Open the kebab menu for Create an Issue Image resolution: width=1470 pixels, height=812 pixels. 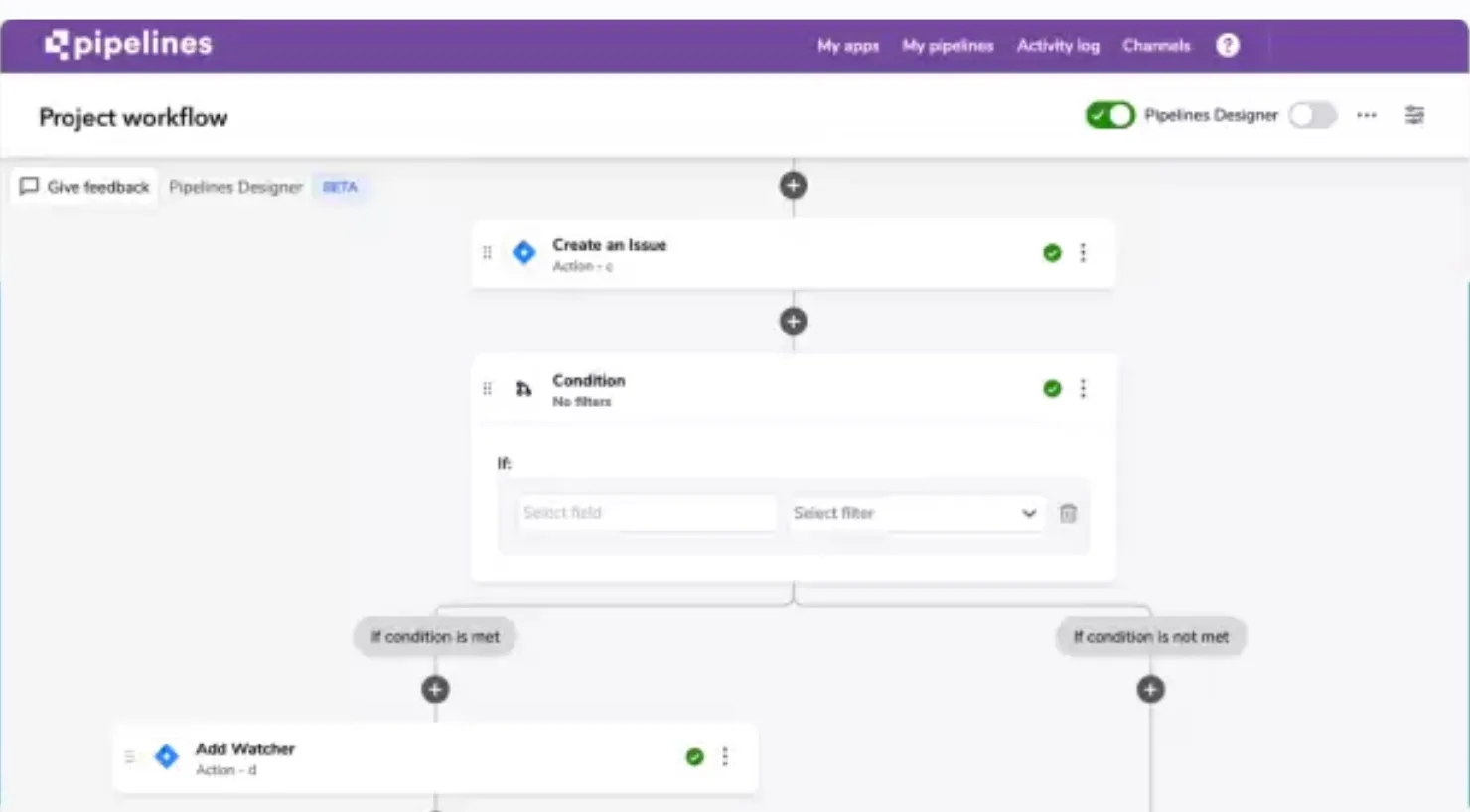(x=1083, y=253)
